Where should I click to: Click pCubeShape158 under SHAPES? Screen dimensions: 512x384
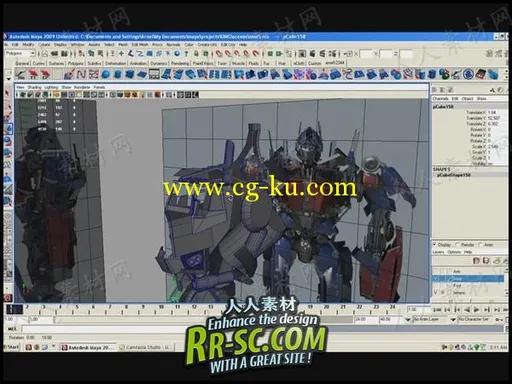tap(453, 175)
